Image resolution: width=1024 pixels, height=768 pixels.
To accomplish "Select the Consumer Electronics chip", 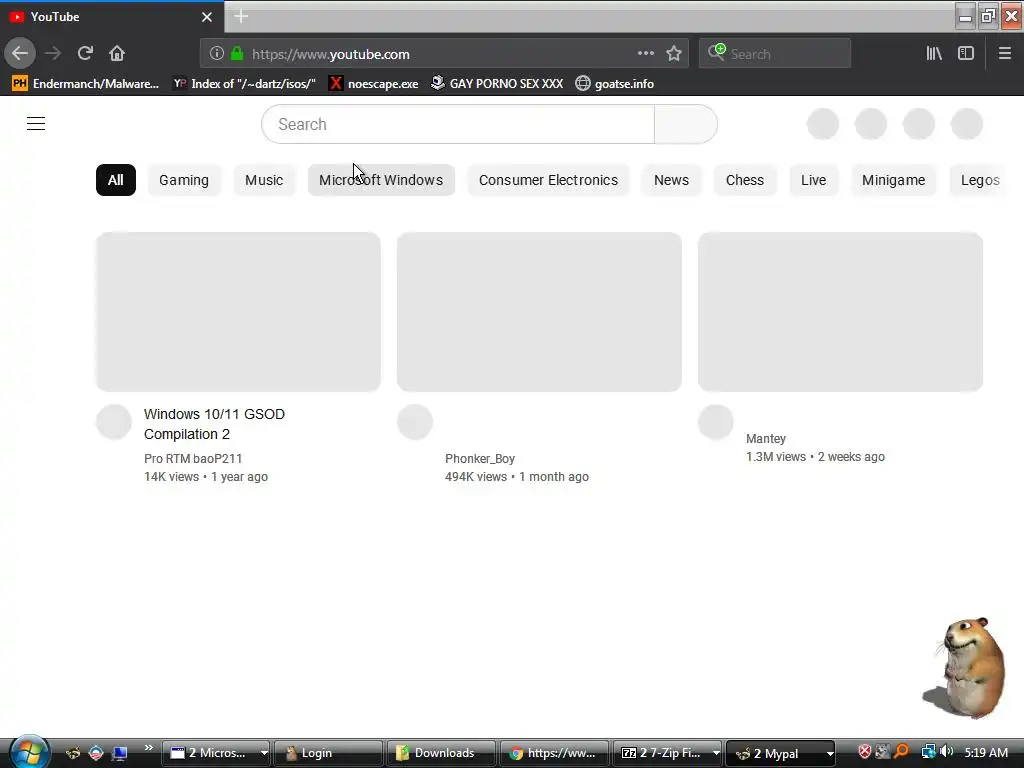I will pos(548,180).
